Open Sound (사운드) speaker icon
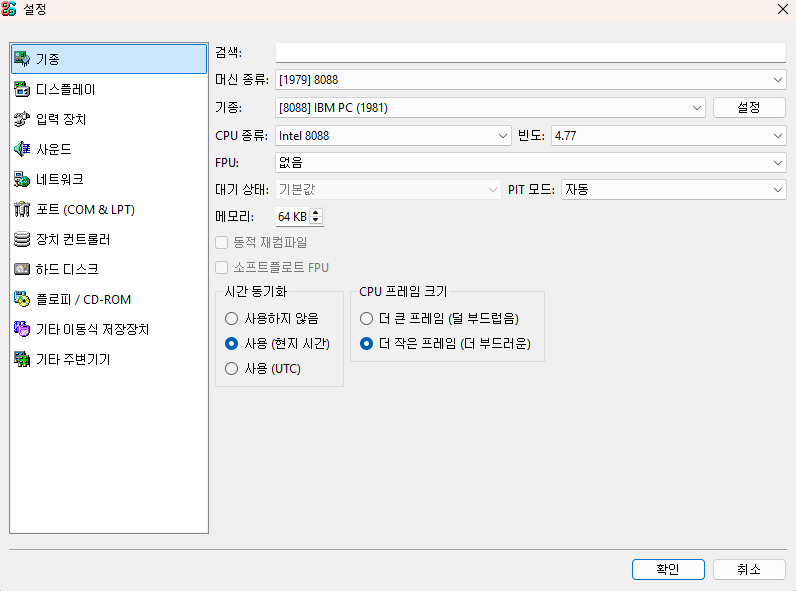The image size is (796, 591). [21, 149]
